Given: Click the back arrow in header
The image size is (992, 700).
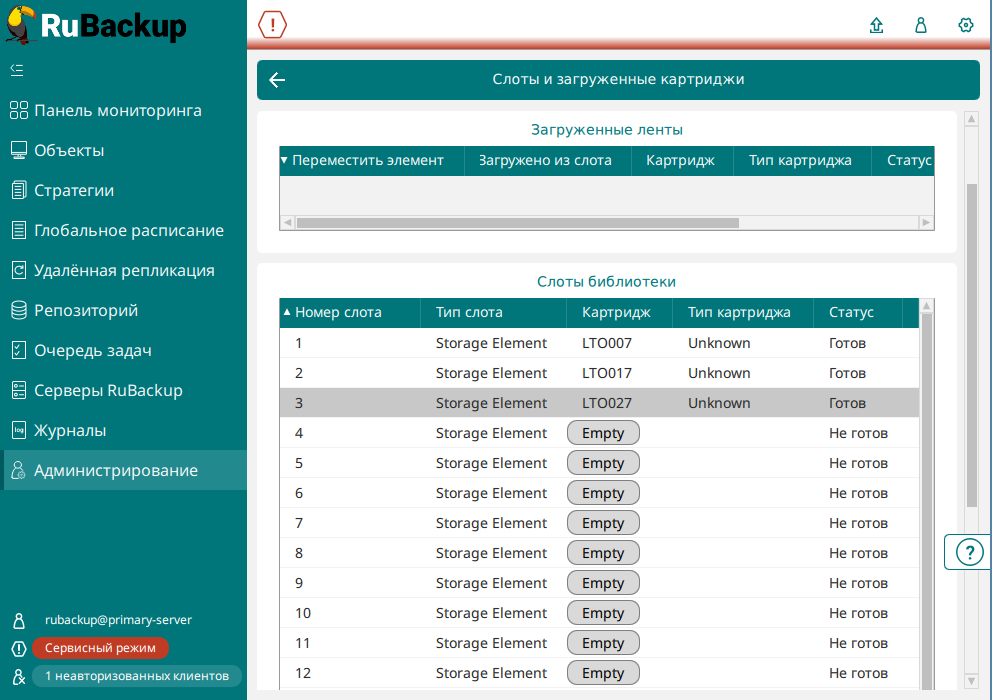Looking at the screenshot, I should click(x=278, y=80).
